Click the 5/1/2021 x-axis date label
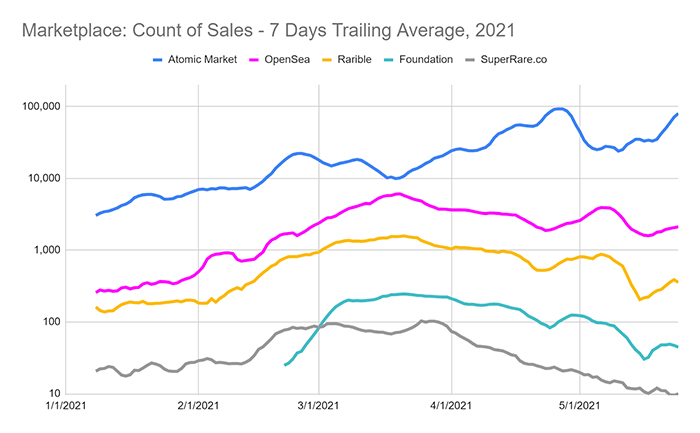Screen dimensions: 700x433 coord(579,405)
